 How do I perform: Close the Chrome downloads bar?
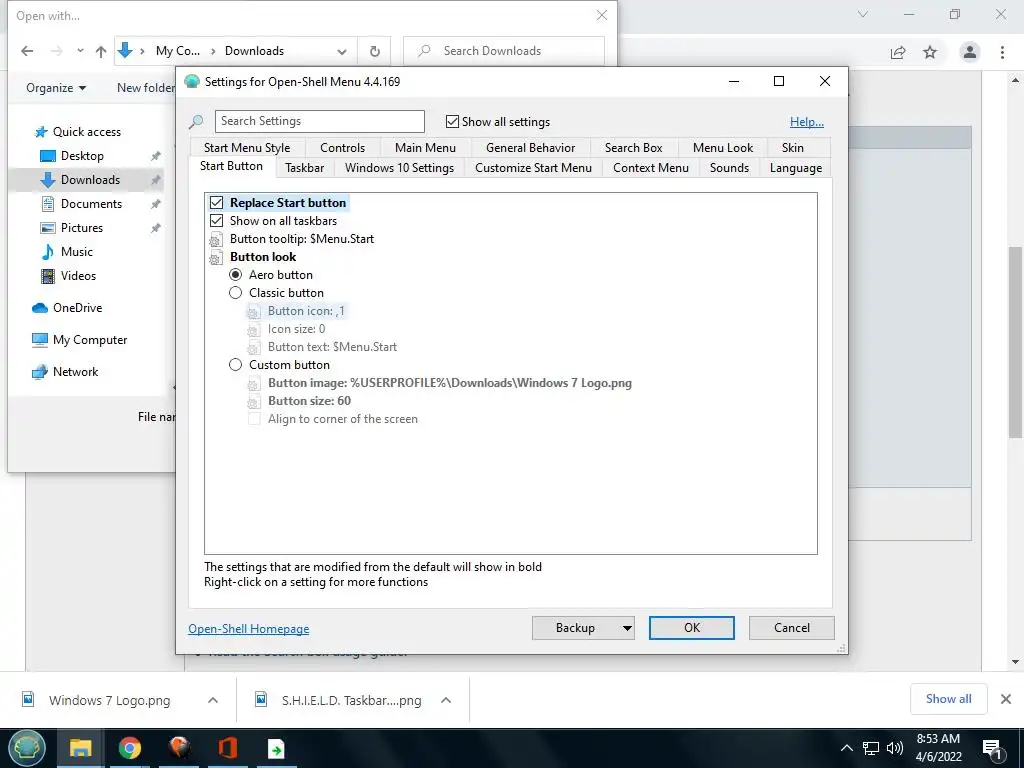(1006, 699)
